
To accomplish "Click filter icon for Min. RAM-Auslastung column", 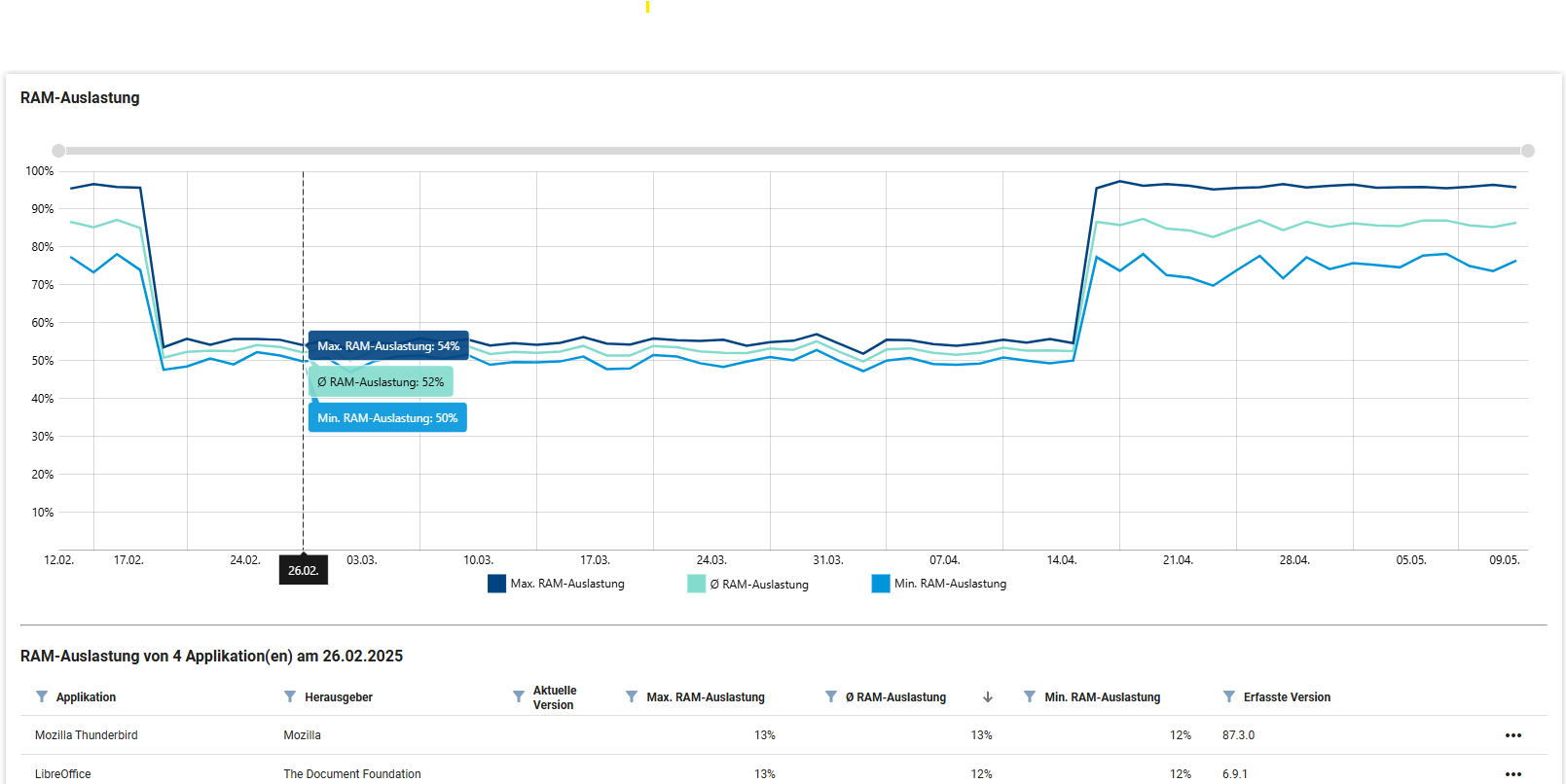I will [x=1030, y=696].
